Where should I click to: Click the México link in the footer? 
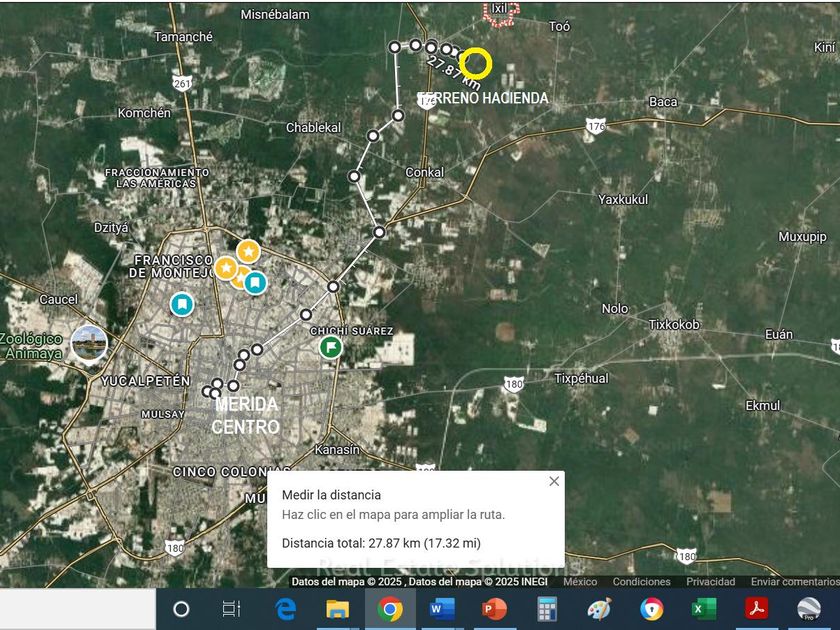click(580, 582)
